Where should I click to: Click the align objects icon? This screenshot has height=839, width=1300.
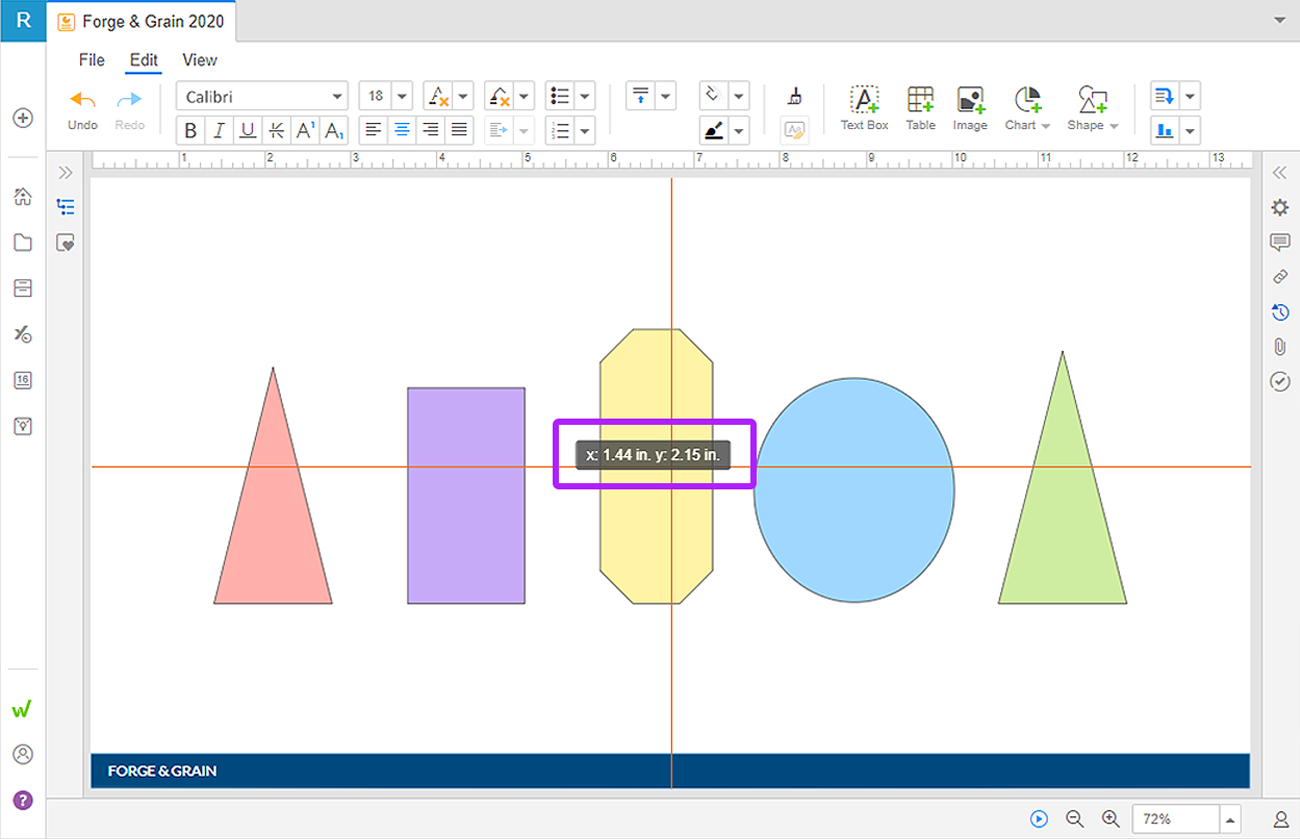click(x=1164, y=130)
